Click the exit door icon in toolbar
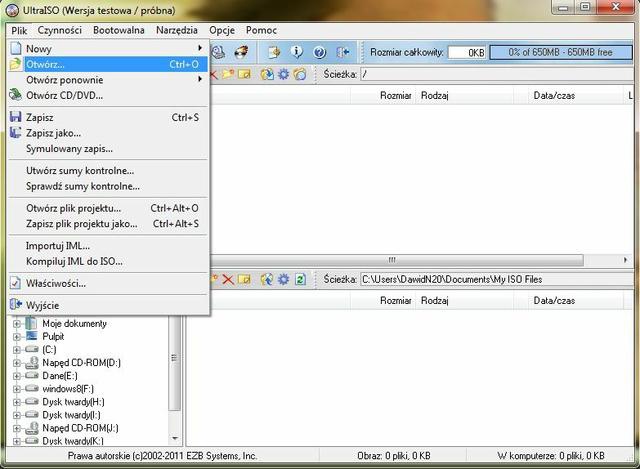This screenshot has width=640, height=469. click(x=342, y=52)
